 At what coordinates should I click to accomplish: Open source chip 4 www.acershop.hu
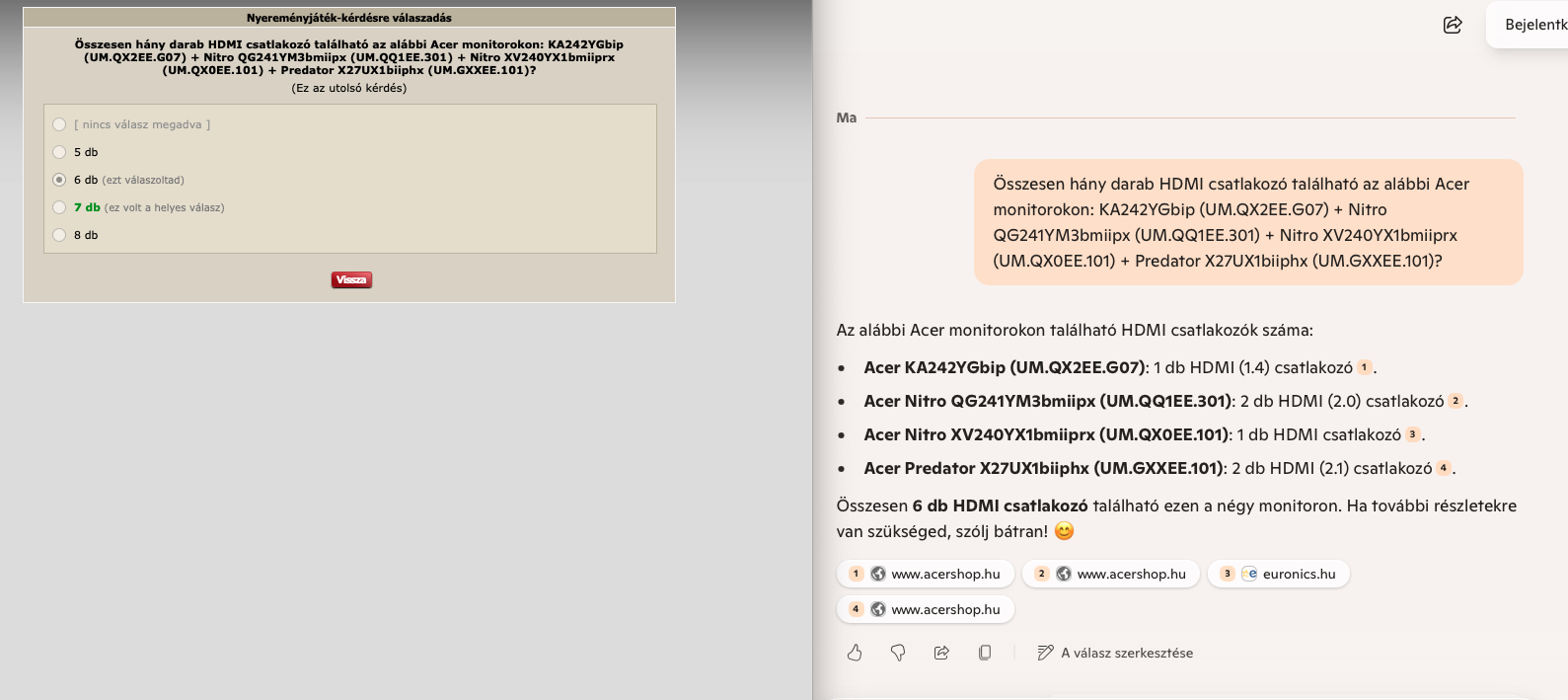[926, 609]
